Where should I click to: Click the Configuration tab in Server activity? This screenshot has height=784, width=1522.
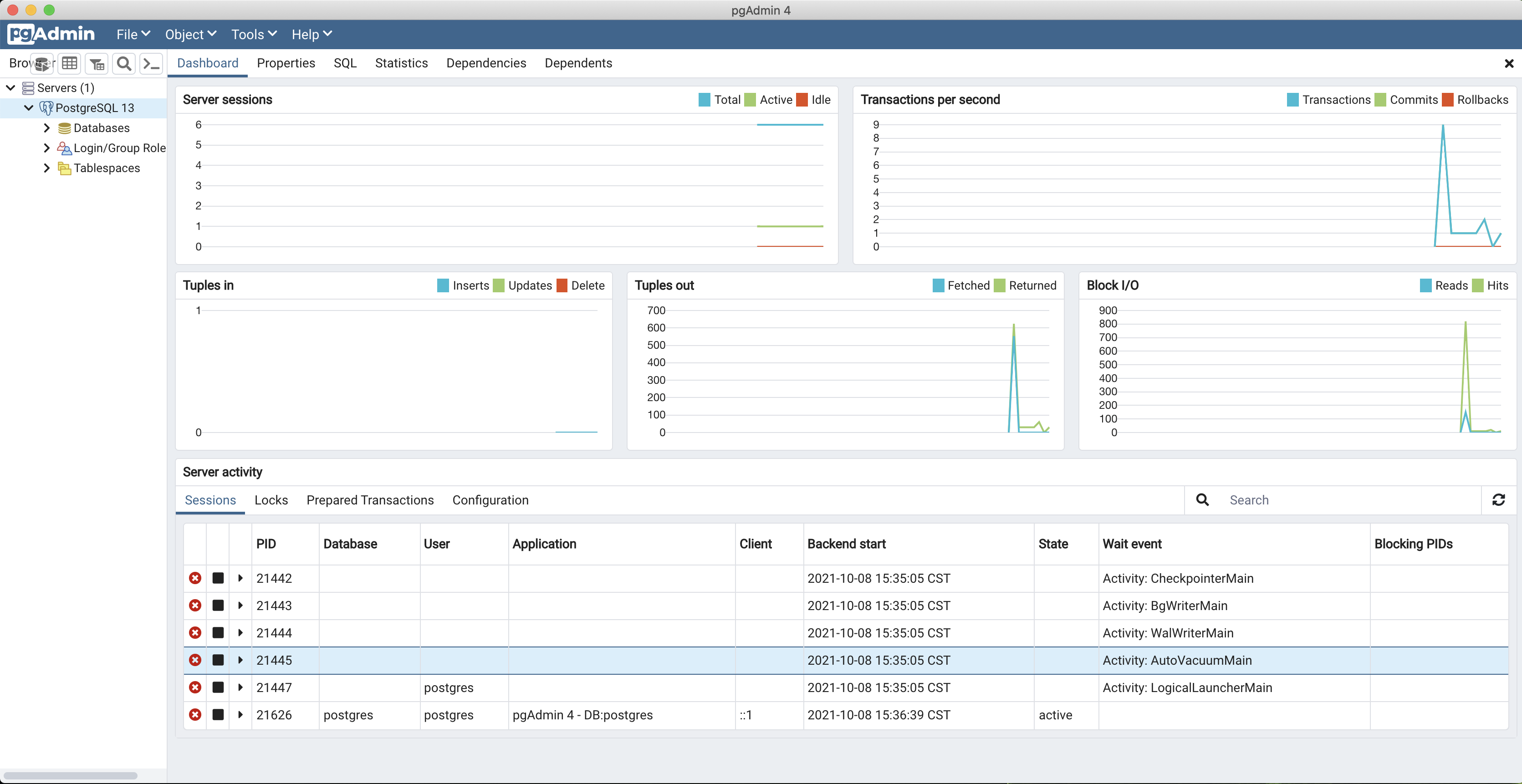pyautogui.click(x=490, y=500)
